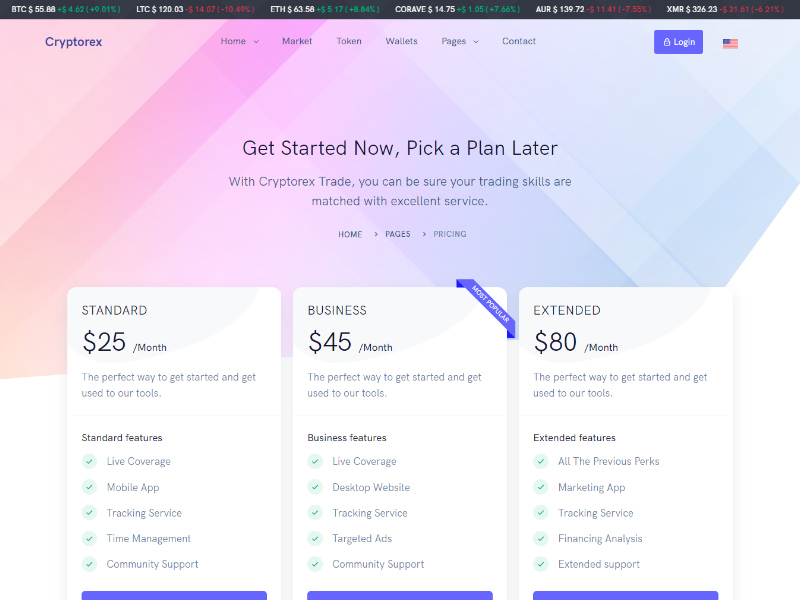Click checkmark icon beside Extended support

(x=541, y=564)
